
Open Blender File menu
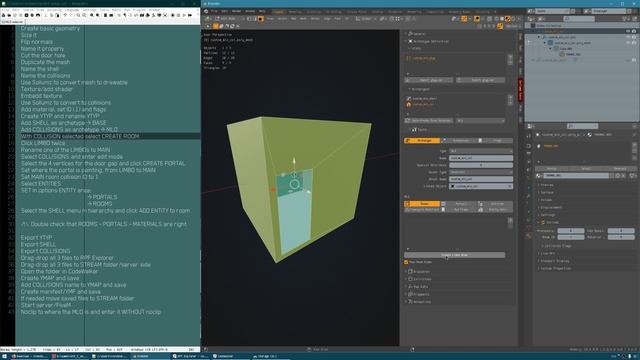(x=214, y=11)
